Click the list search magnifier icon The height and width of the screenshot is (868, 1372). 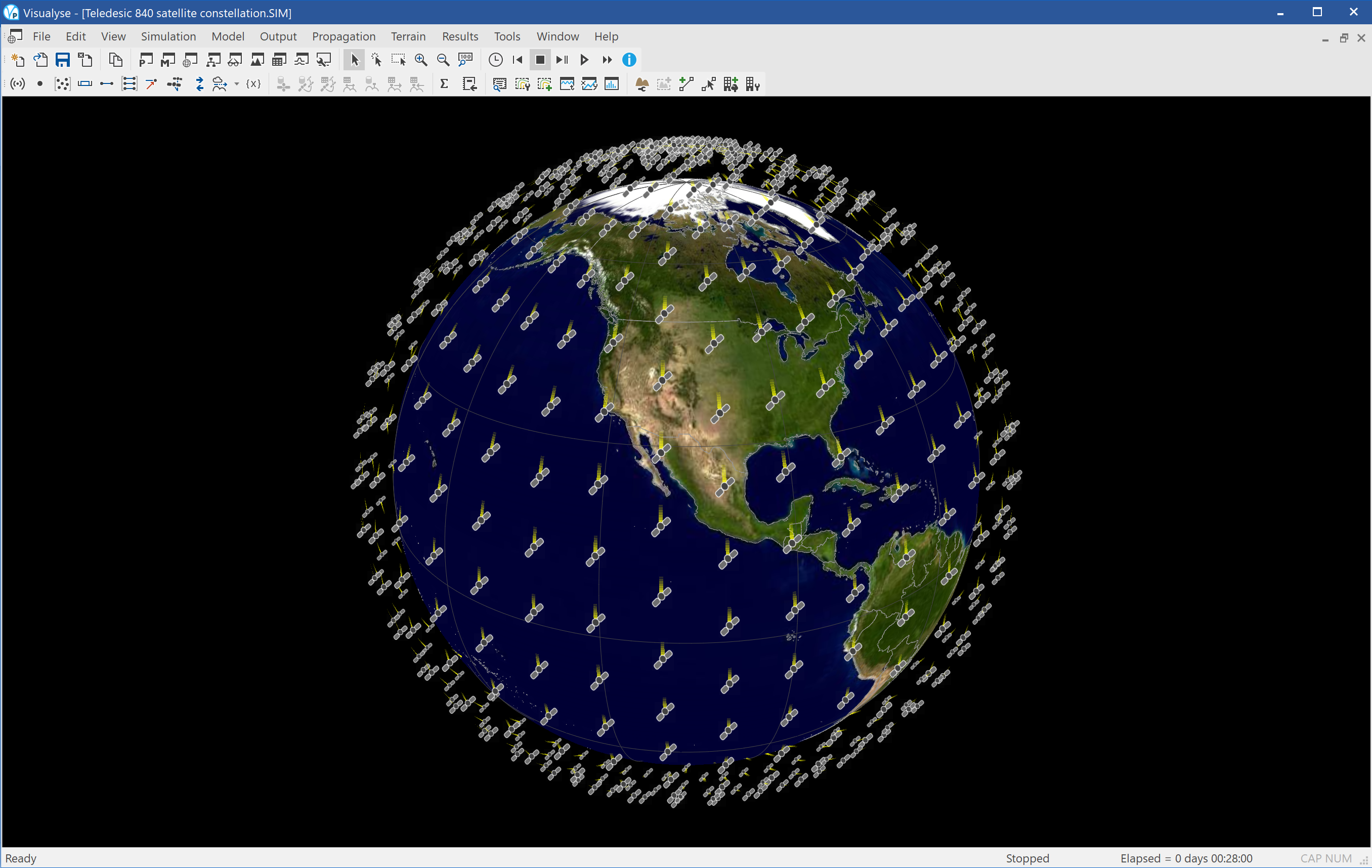pos(500,84)
